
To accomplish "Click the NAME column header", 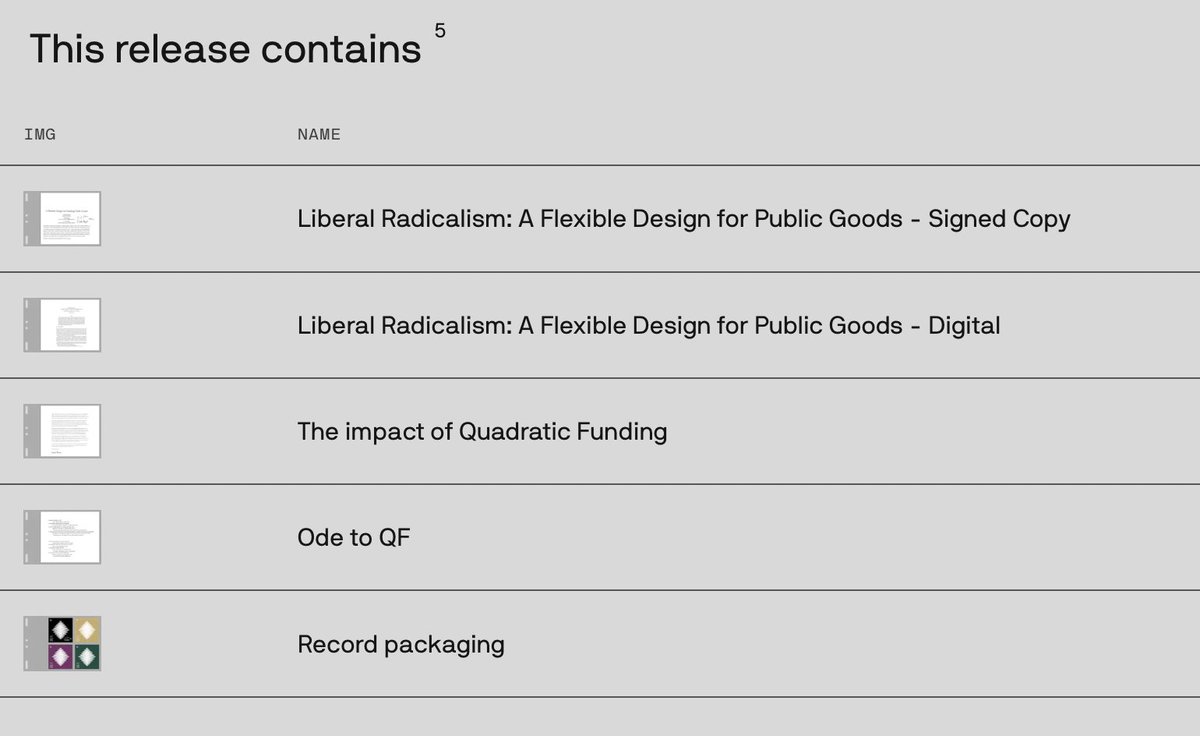I will (319, 134).
